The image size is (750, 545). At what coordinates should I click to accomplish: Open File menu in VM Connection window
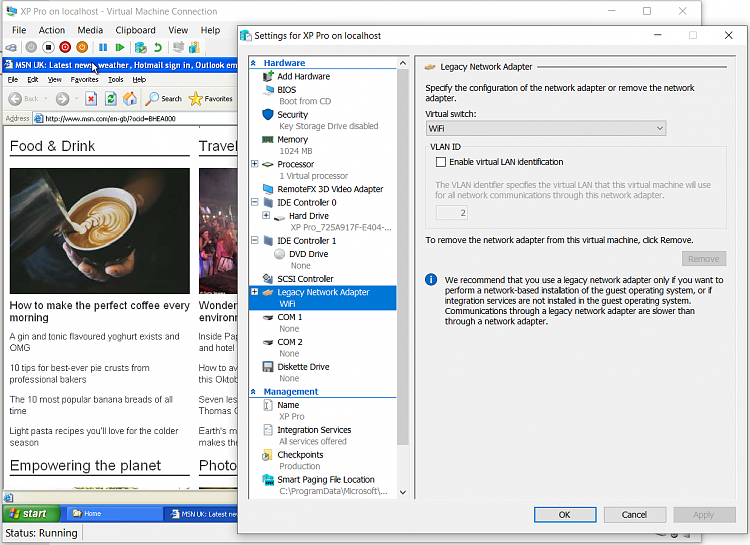click(19, 30)
